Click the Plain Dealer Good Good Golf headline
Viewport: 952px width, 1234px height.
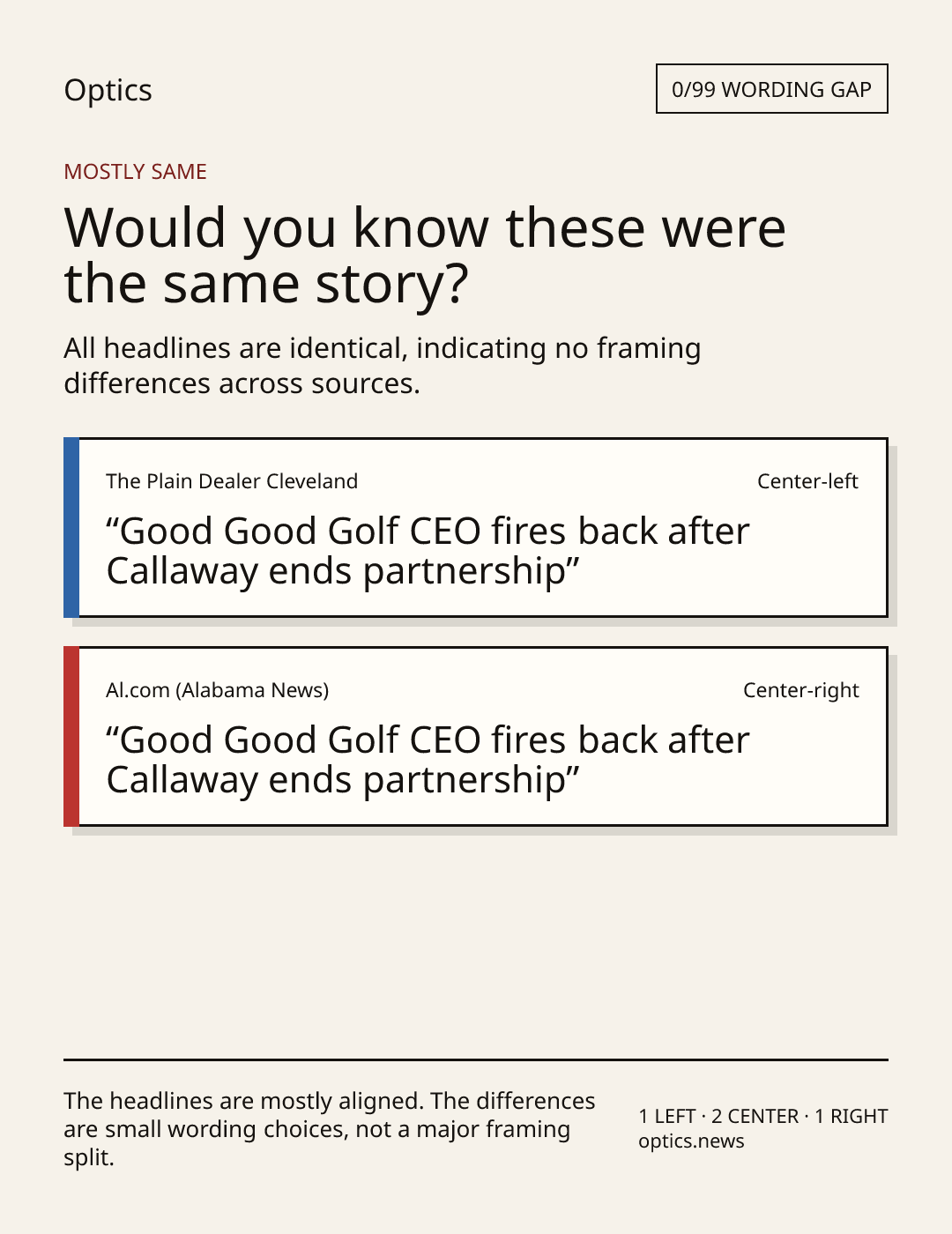[x=428, y=551]
